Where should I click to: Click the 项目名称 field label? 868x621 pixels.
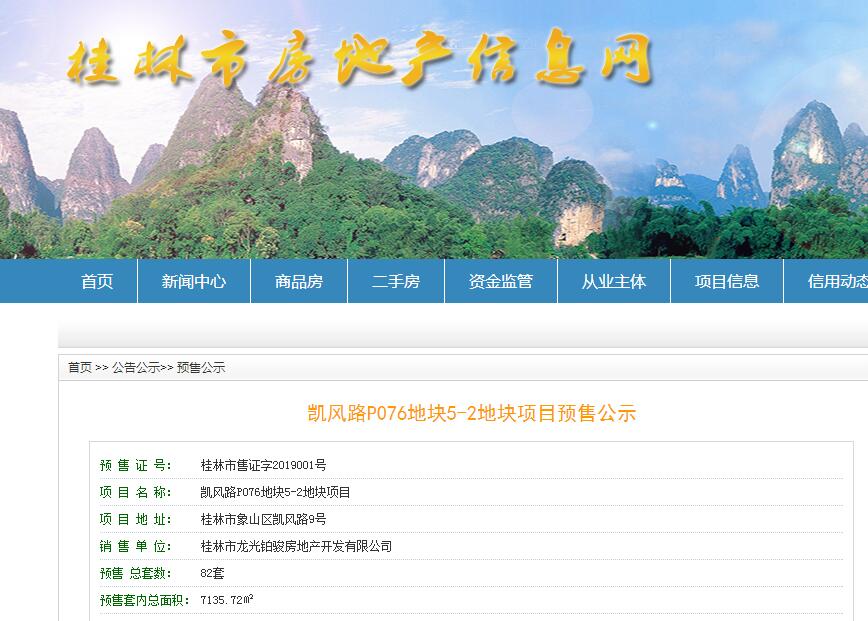click(x=136, y=492)
